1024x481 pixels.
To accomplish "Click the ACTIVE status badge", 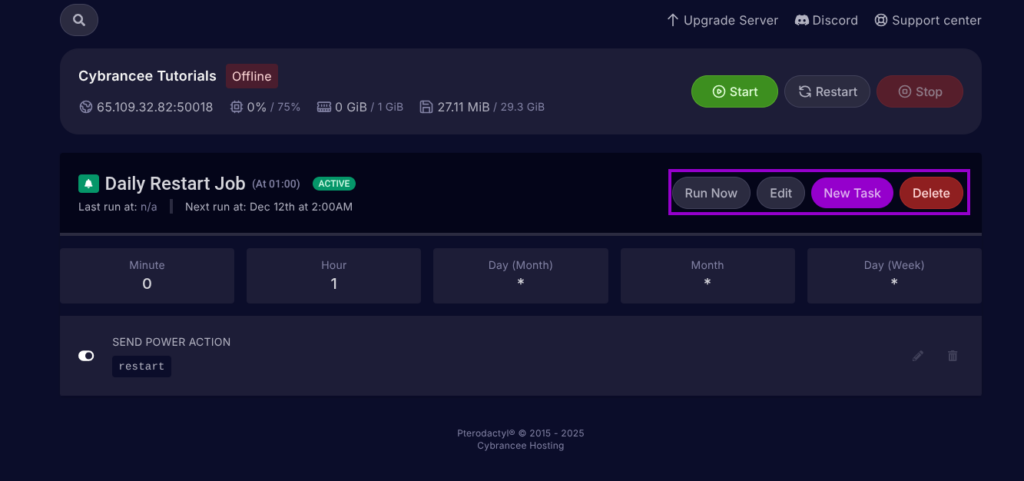I will pos(334,183).
